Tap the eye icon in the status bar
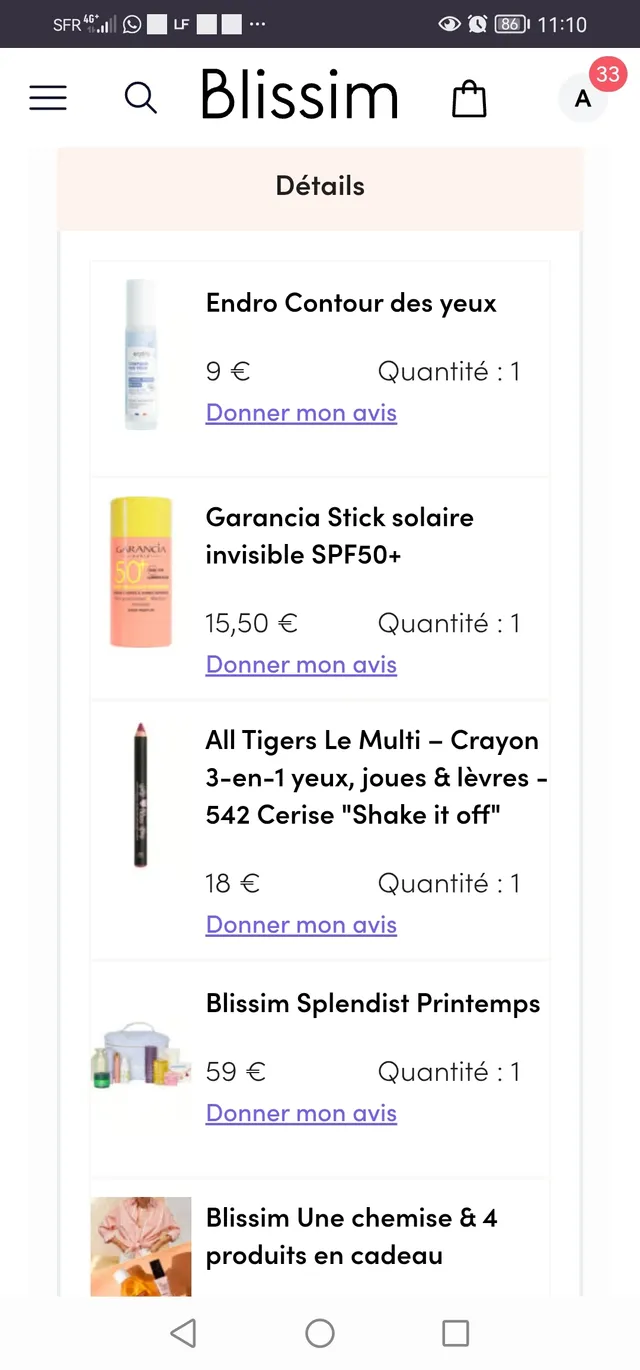Image resolution: width=640 pixels, height=1370 pixels. pos(452,23)
